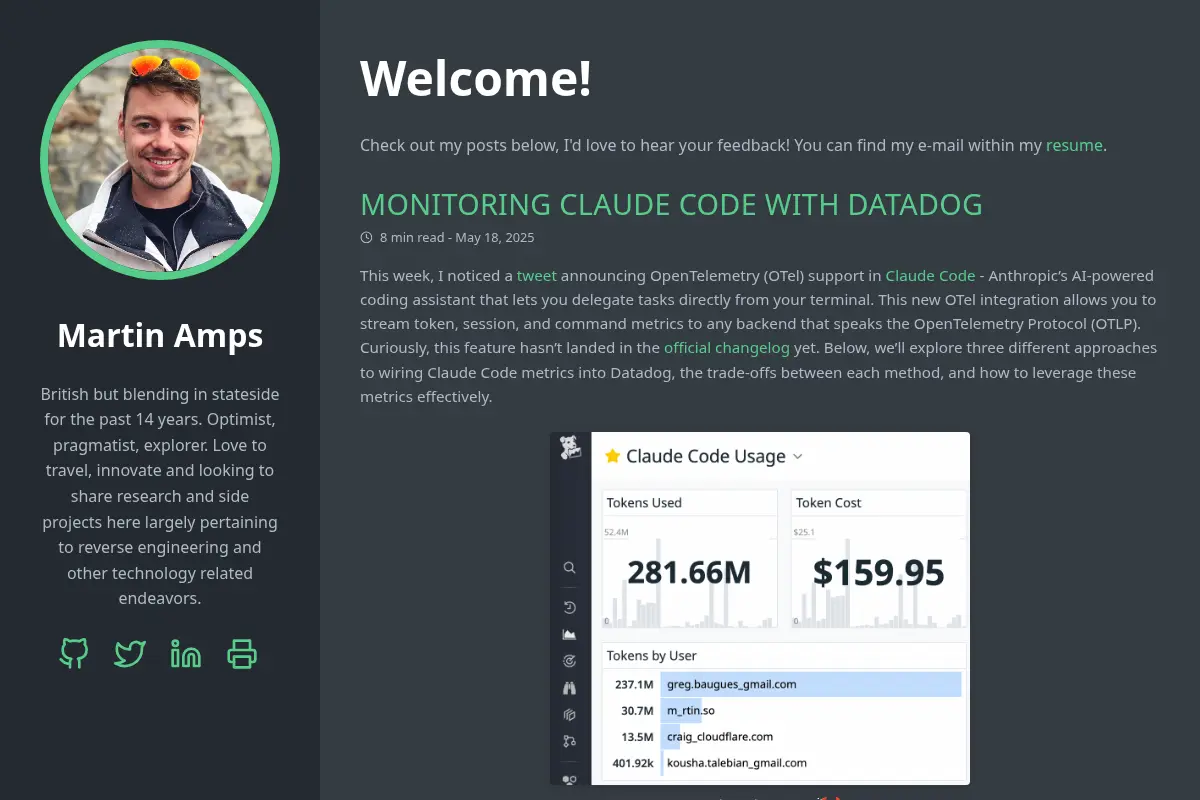This screenshot has width=1200, height=800.
Task: Expand the Claude Code Usage dropdown chevron
Action: 797,457
